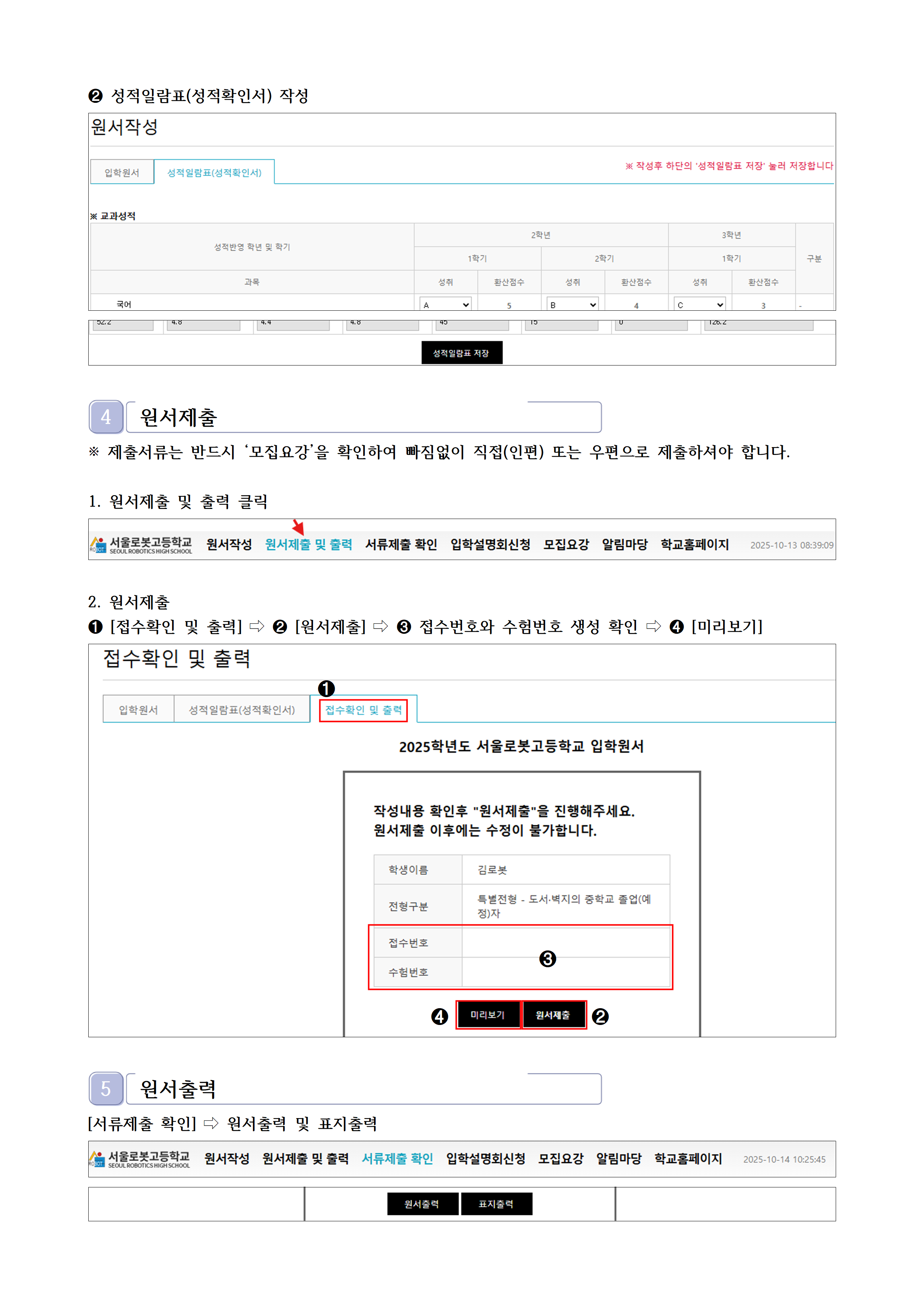This screenshot has width=924, height=1307.
Task: Open 원서제출 및 출력 menu highlighted in blue
Action: (x=308, y=545)
